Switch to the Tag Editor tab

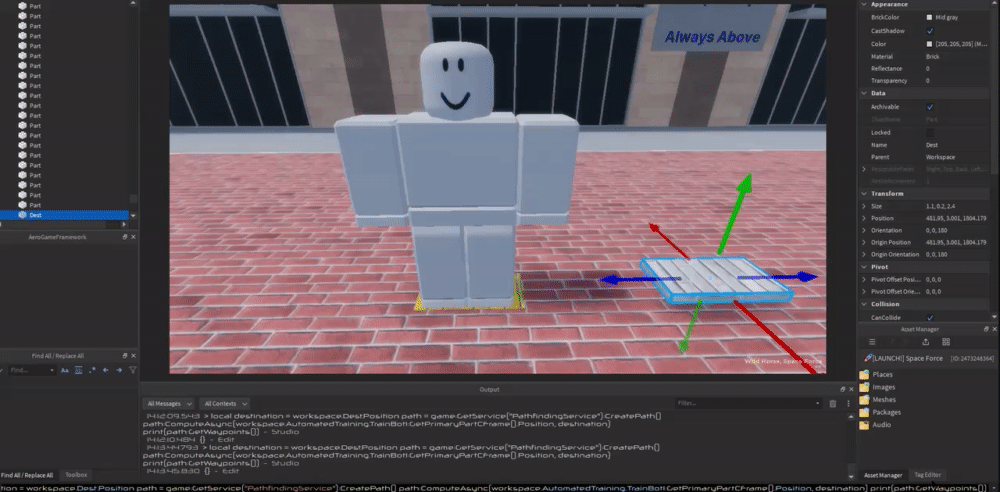(927, 475)
